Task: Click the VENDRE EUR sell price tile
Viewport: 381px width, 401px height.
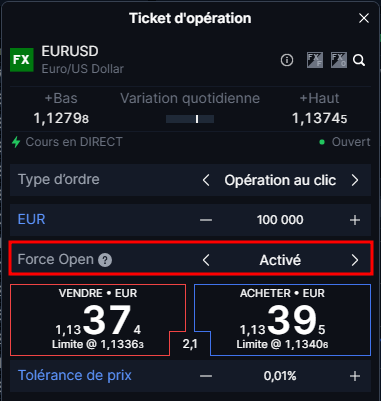Action: [98, 320]
